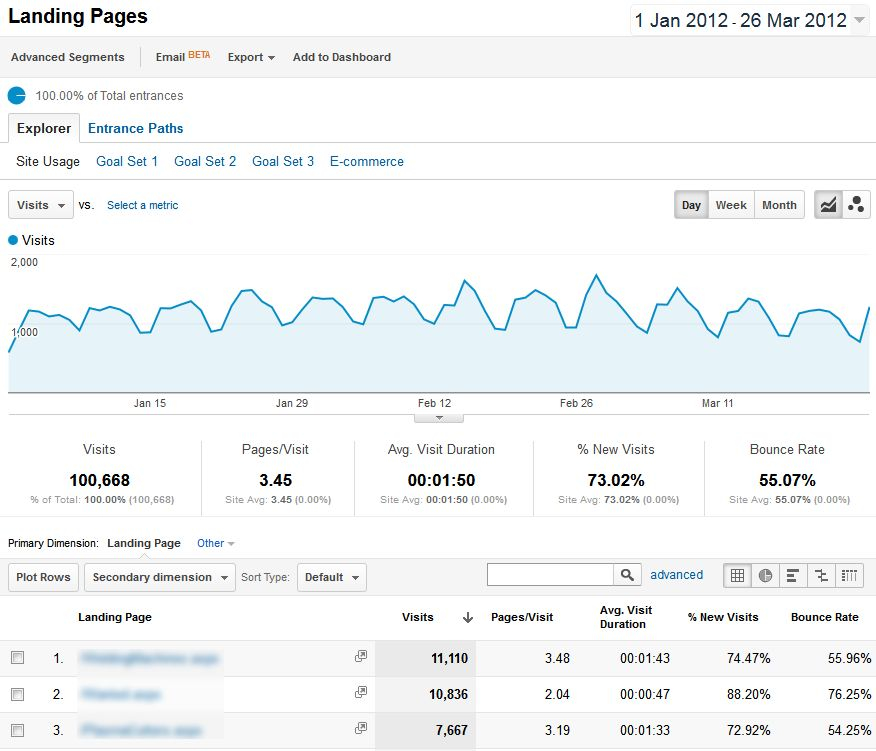Click the search magnifier button
Viewport: 876px width, 751px height.
click(x=627, y=575)
